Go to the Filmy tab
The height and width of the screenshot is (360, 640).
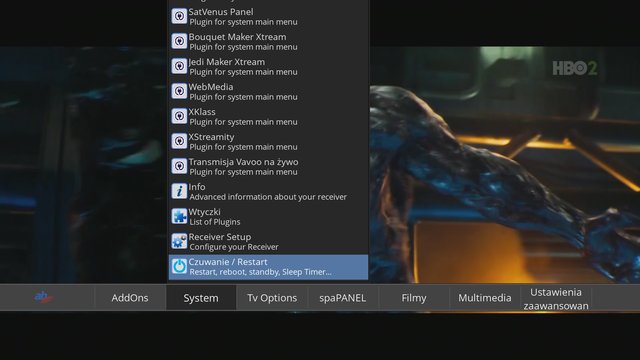pos(413,298)
